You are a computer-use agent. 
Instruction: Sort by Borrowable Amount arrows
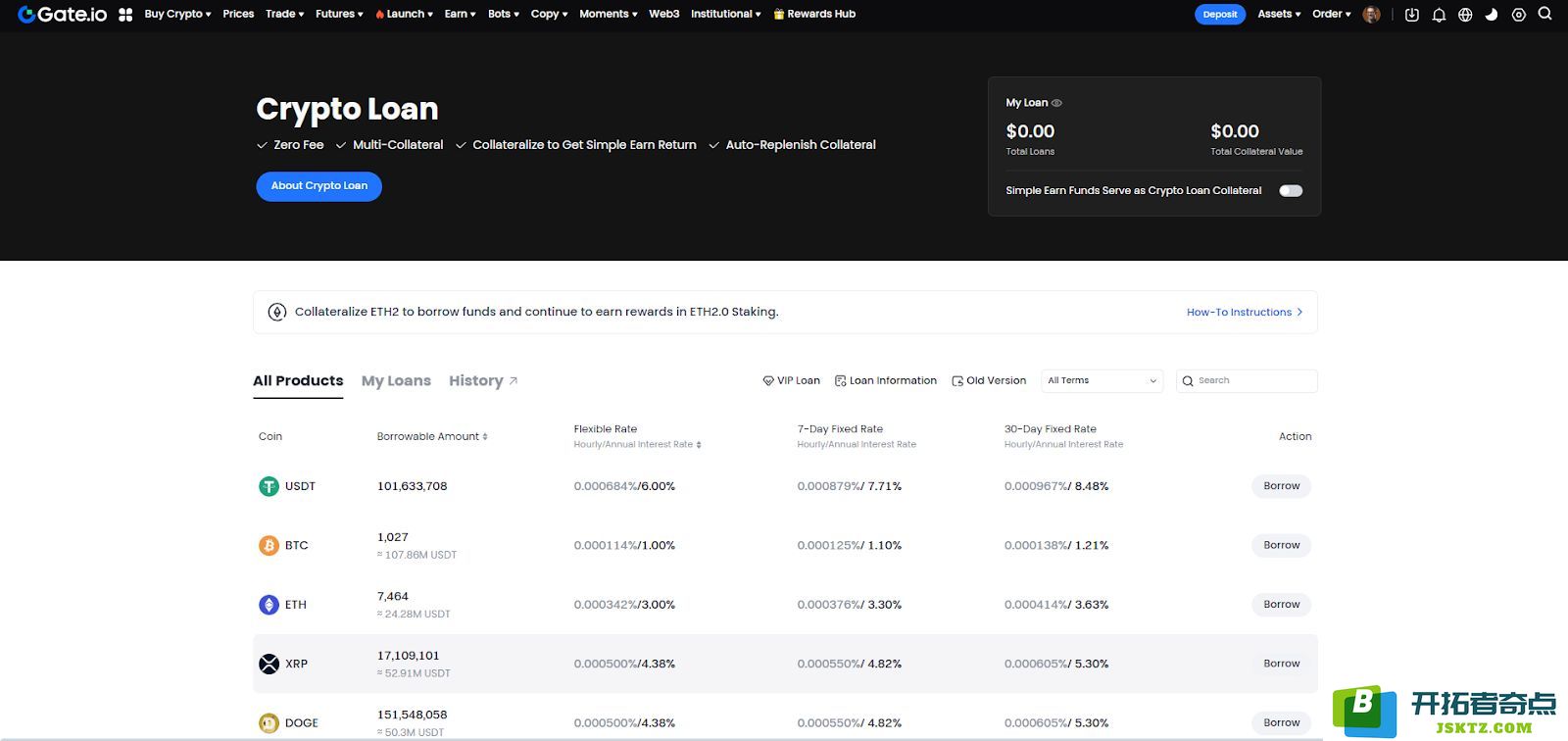point(485,437)
